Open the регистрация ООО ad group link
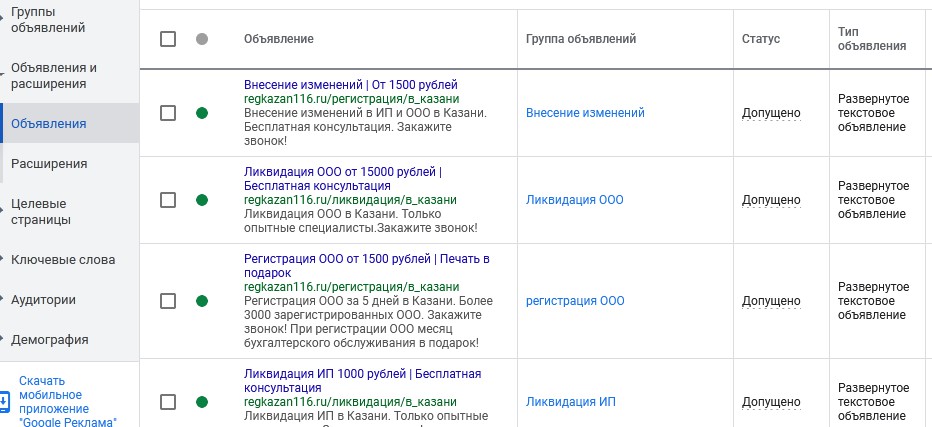 click(575, 301)
